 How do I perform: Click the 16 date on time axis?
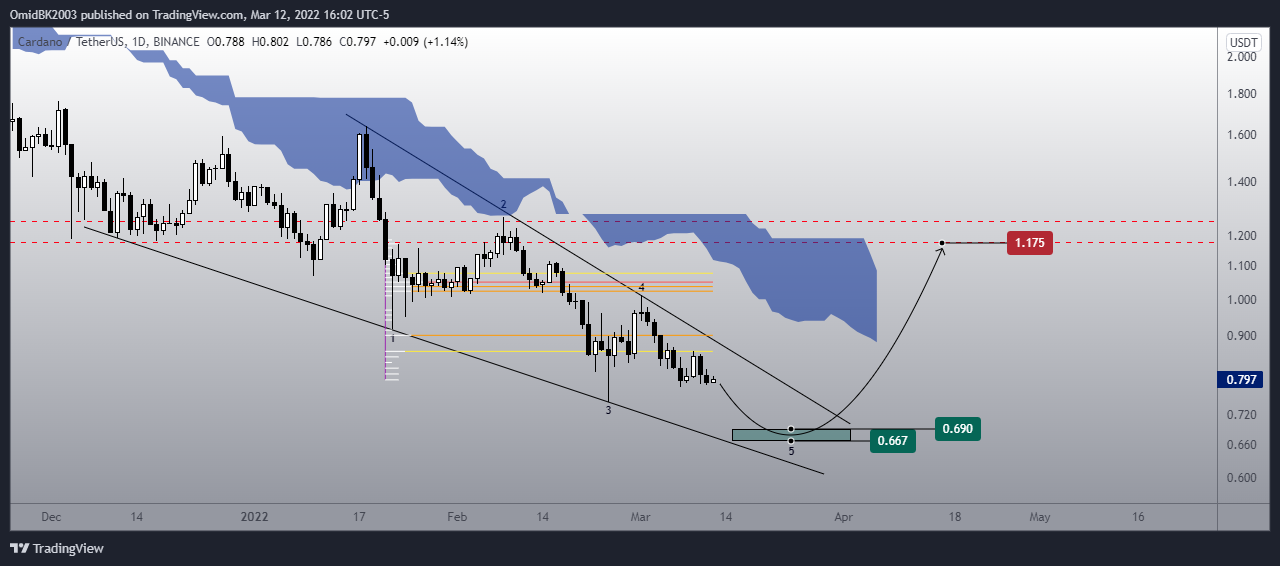tap(1138, 517)
